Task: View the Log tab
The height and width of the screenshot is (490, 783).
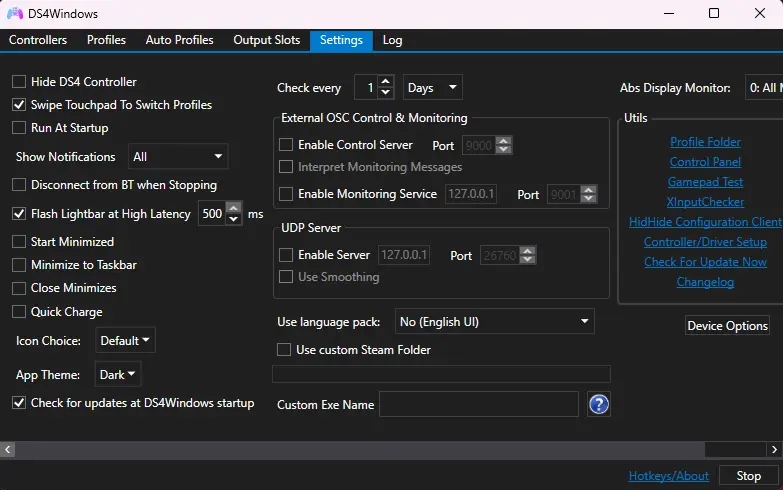Action: (392, 40)
